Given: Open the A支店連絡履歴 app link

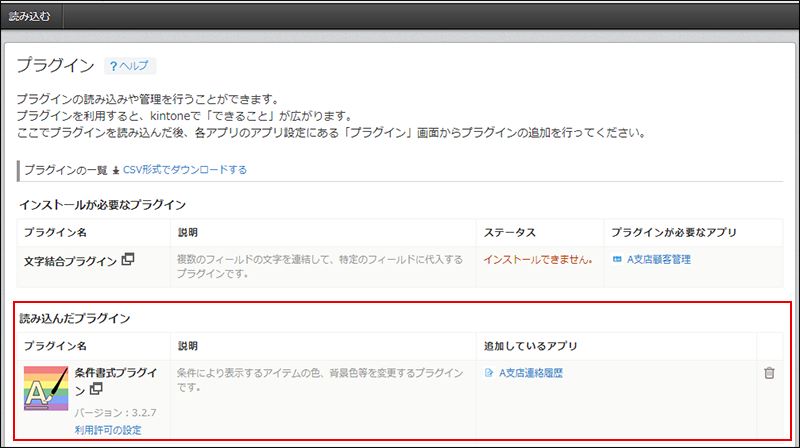Looking at the screenshot, I should 531,373.
